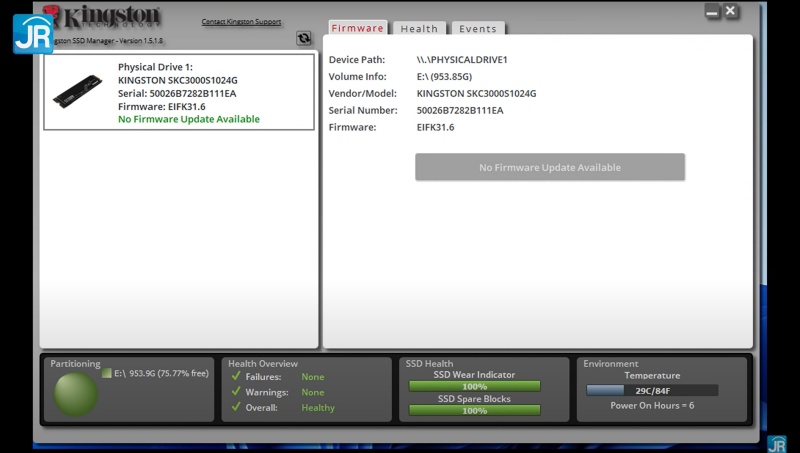Click the Physical Drive 1 label
Image resolution: width=800 pixels, height=453 pixels.
coord(155,67)
